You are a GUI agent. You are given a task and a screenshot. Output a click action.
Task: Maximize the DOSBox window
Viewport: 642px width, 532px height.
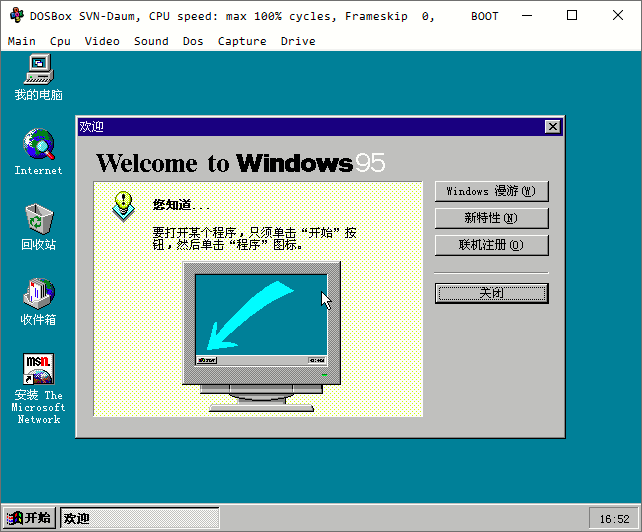pos(572,16)
